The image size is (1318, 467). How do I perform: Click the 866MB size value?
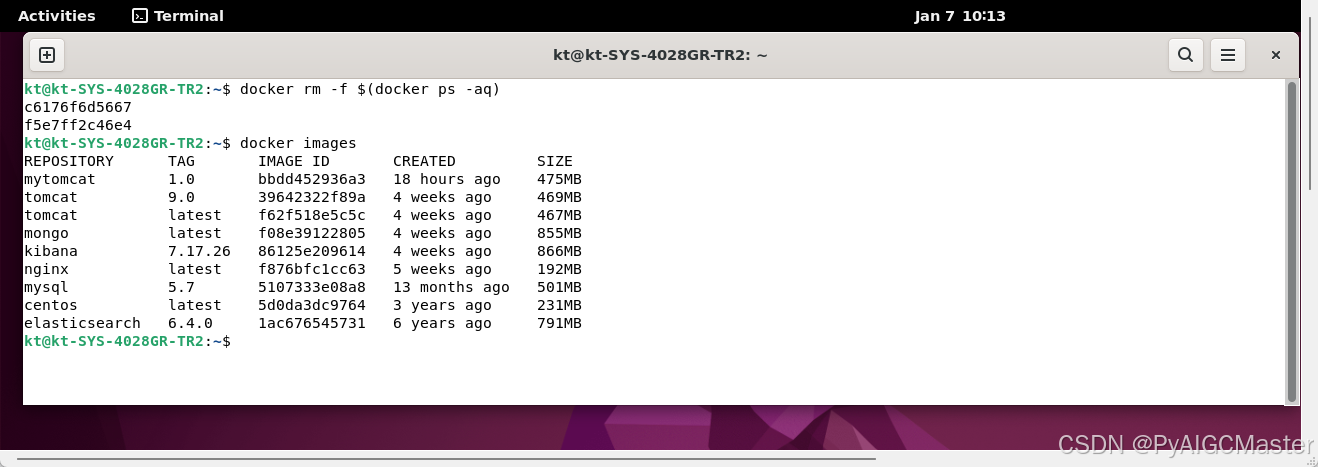(559, 251)
